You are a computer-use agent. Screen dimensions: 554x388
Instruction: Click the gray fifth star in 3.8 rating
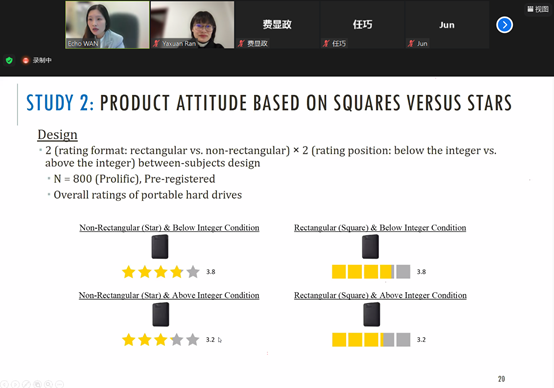[193, 272]
